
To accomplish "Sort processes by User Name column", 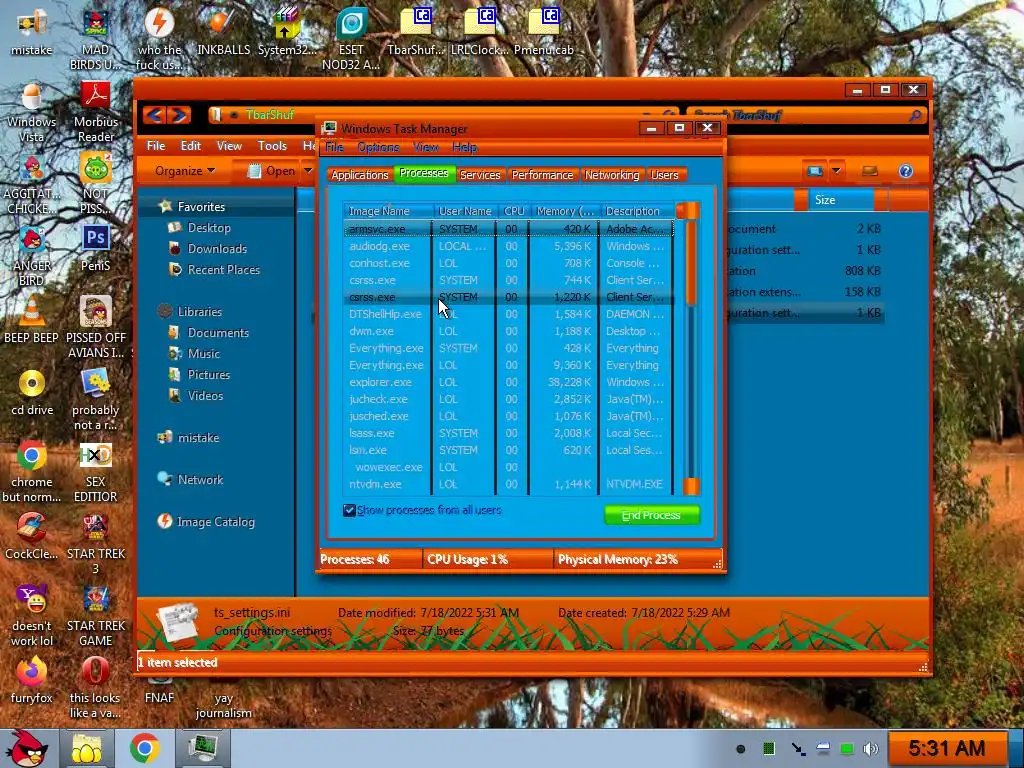I will click(465, 211).
